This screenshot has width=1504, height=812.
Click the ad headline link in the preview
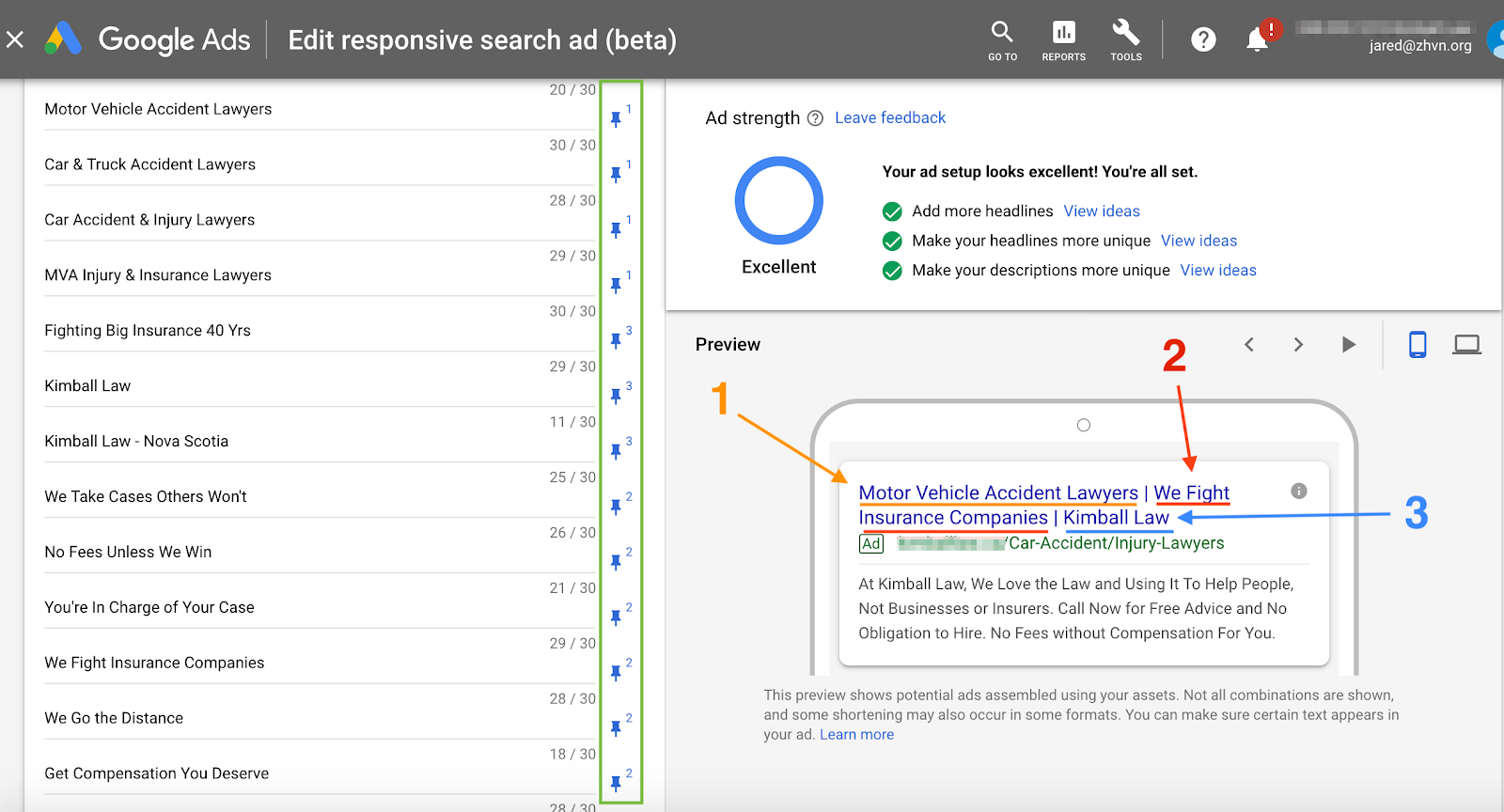click(1044, 505)
